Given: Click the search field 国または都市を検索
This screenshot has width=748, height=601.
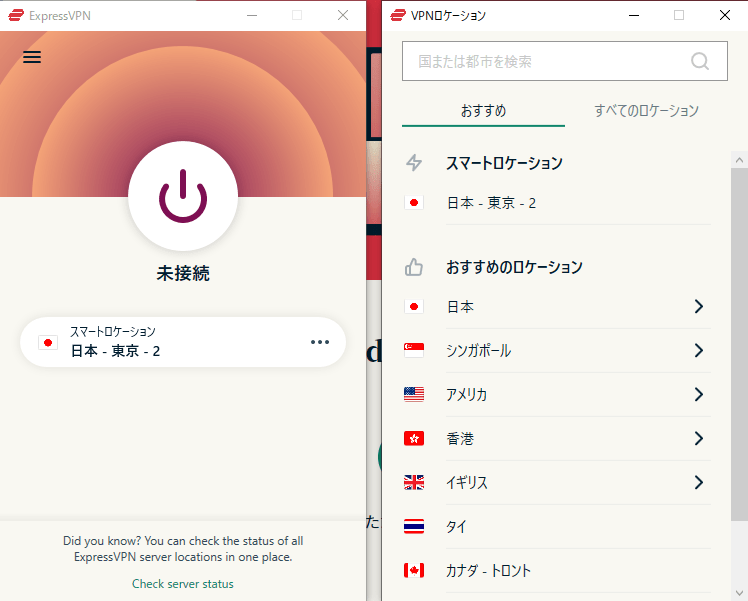Looking at the screenshot, I should (564, 61).
